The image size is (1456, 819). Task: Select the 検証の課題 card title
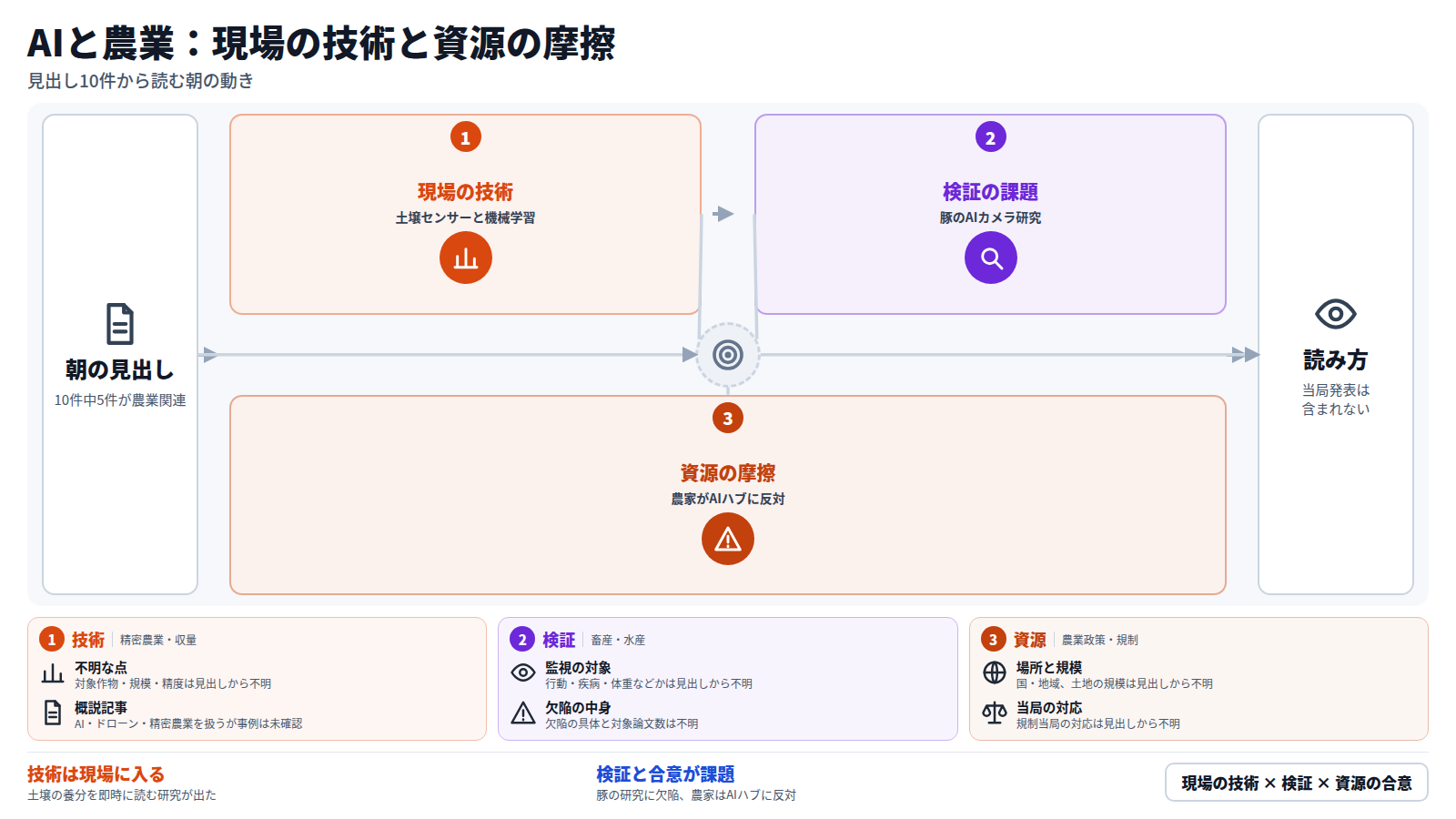point(991,192)
